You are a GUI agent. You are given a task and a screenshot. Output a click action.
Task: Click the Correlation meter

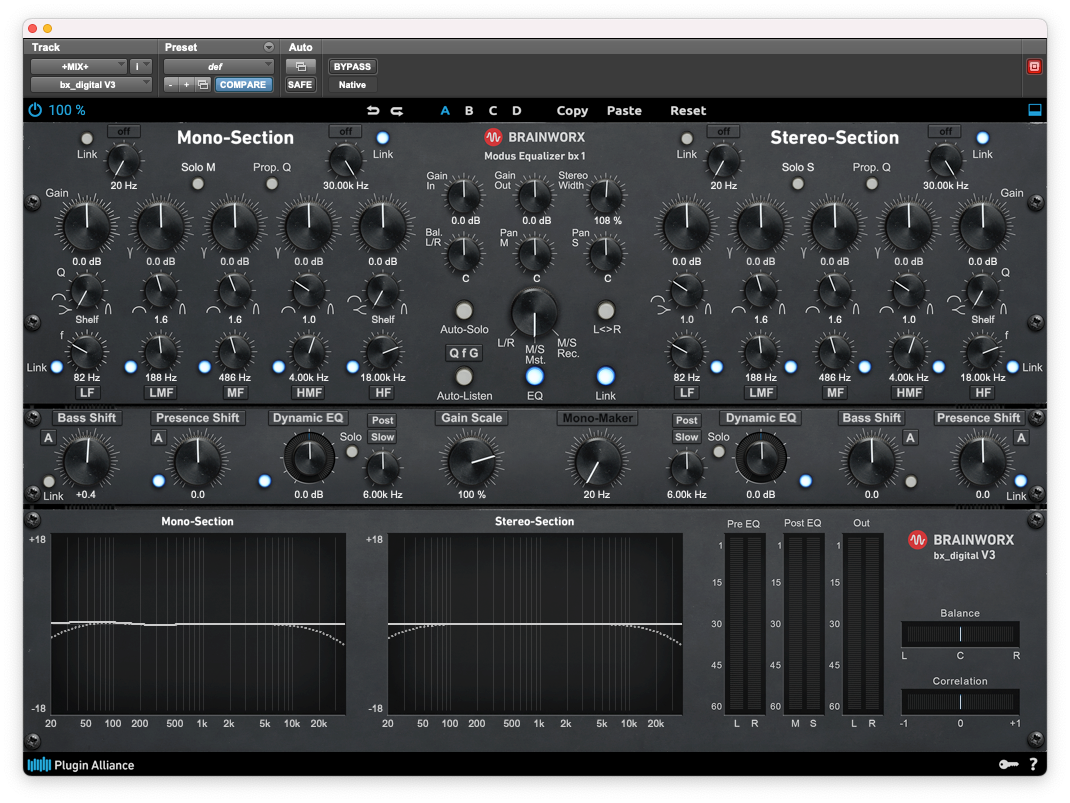point(960,701)
